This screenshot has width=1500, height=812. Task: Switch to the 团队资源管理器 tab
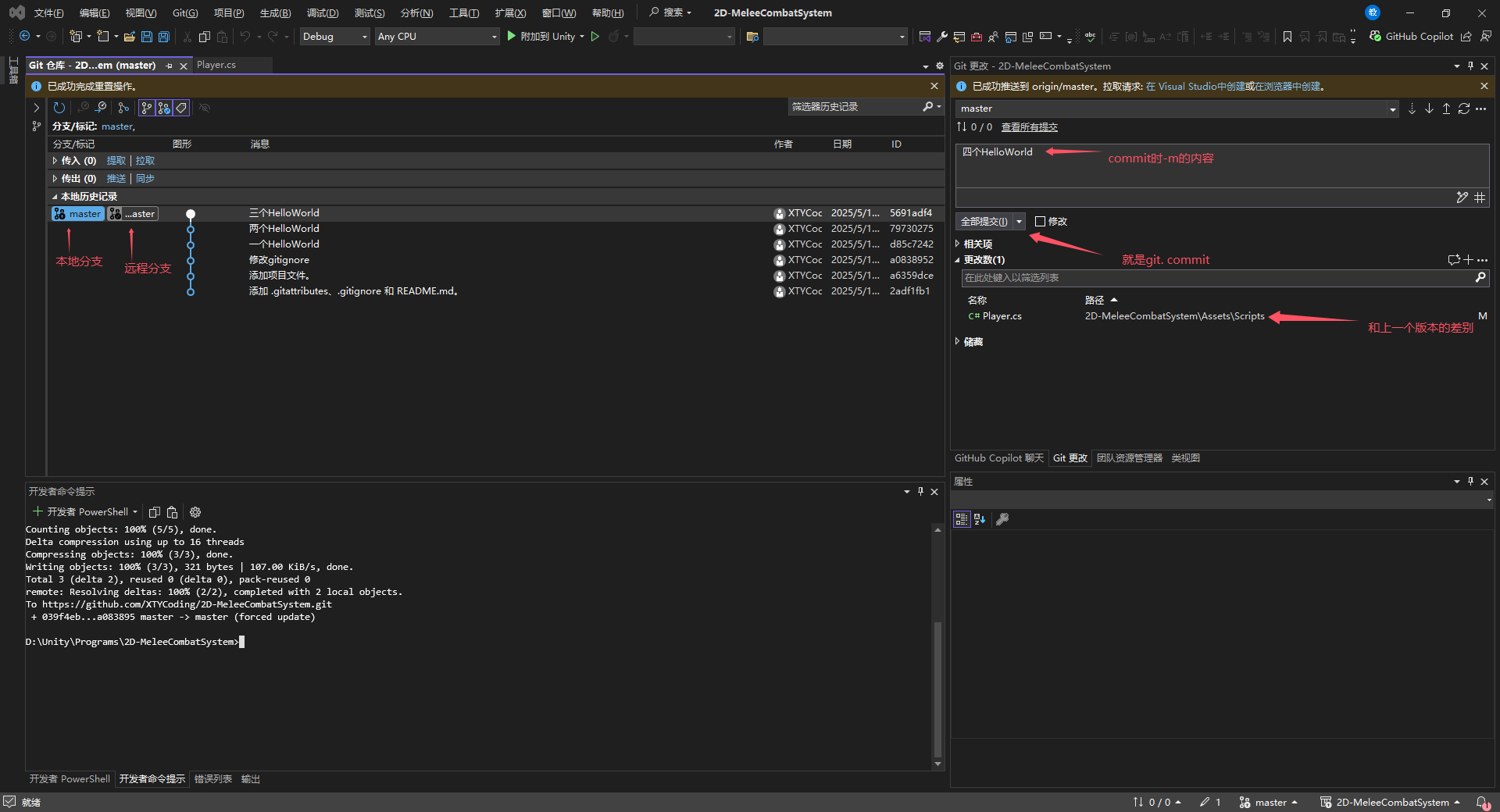1129,458
